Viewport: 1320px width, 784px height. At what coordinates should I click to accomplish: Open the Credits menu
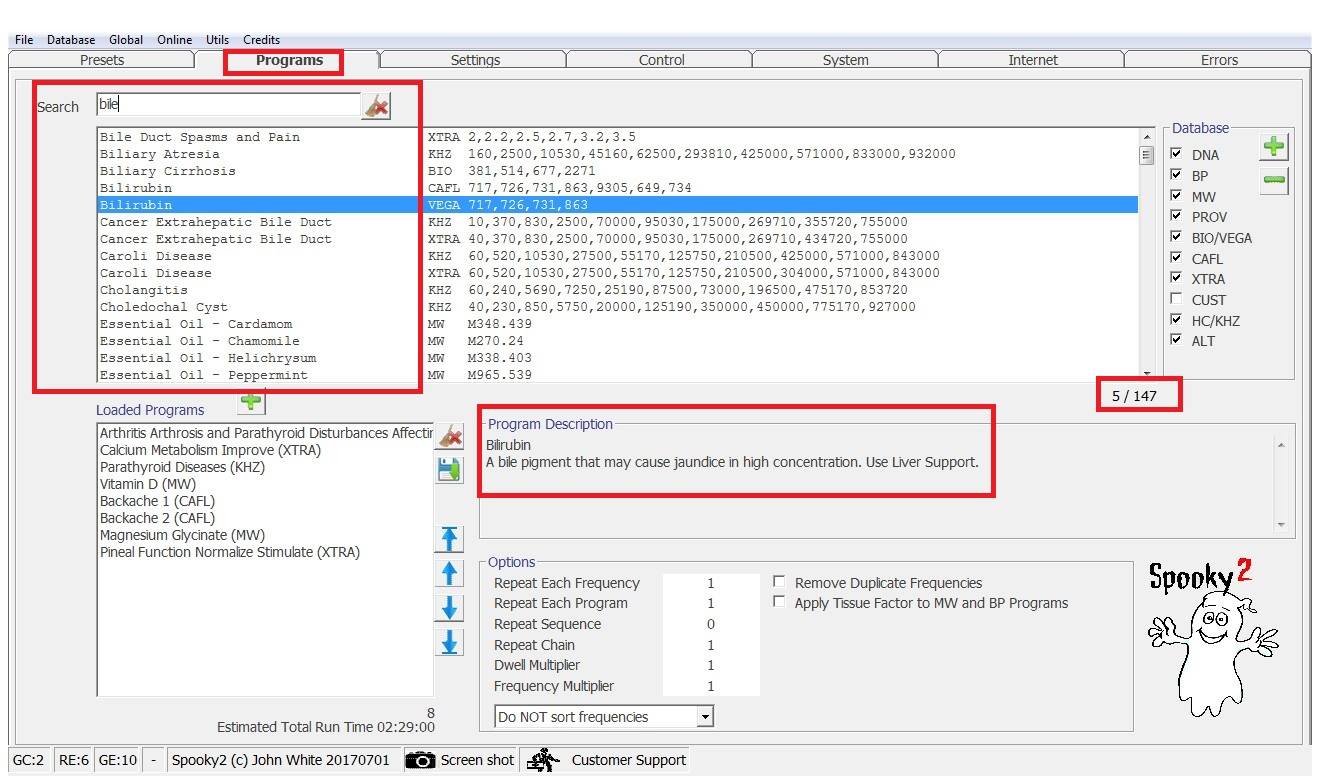(x=261, y=40)
